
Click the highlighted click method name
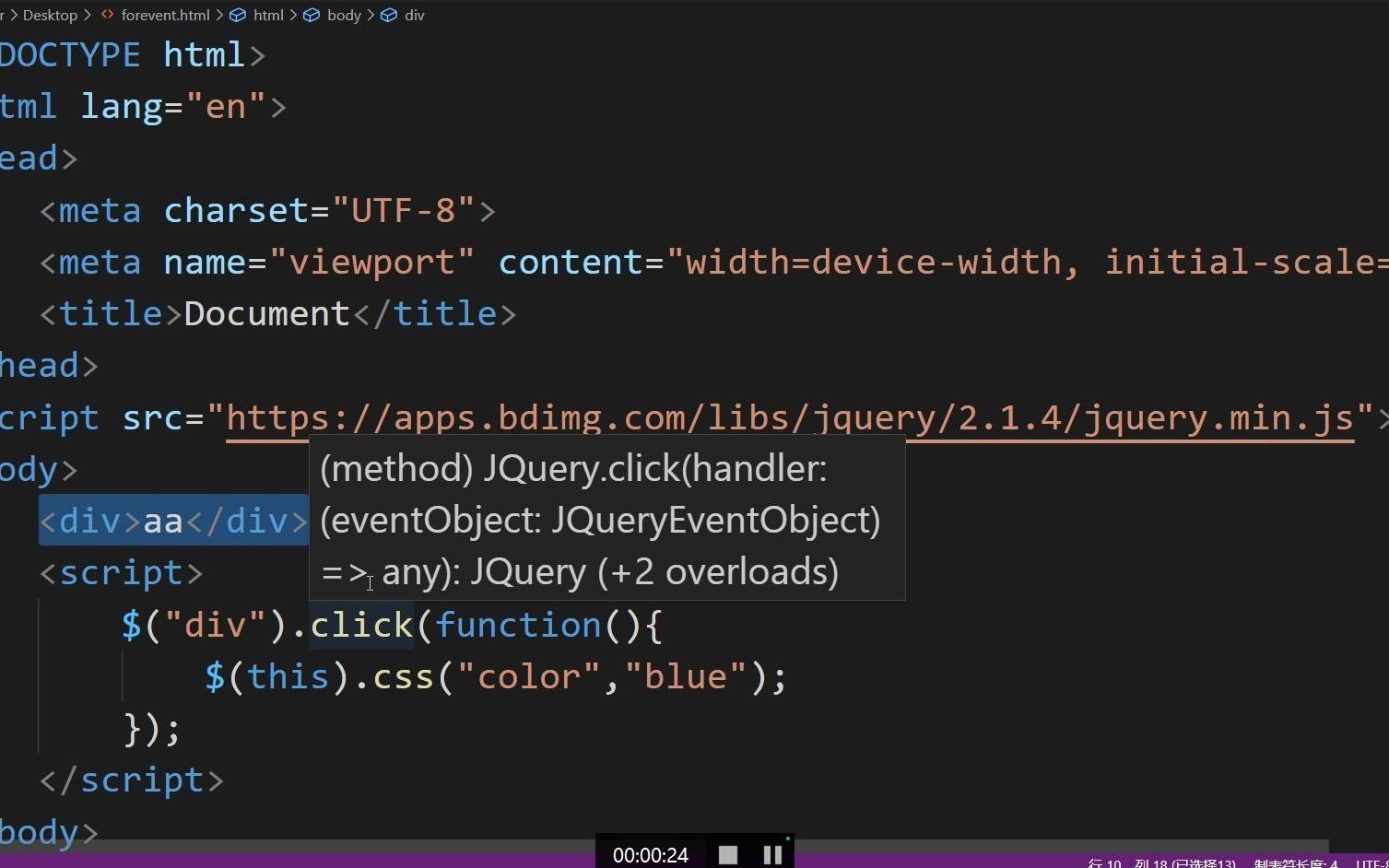360,624
